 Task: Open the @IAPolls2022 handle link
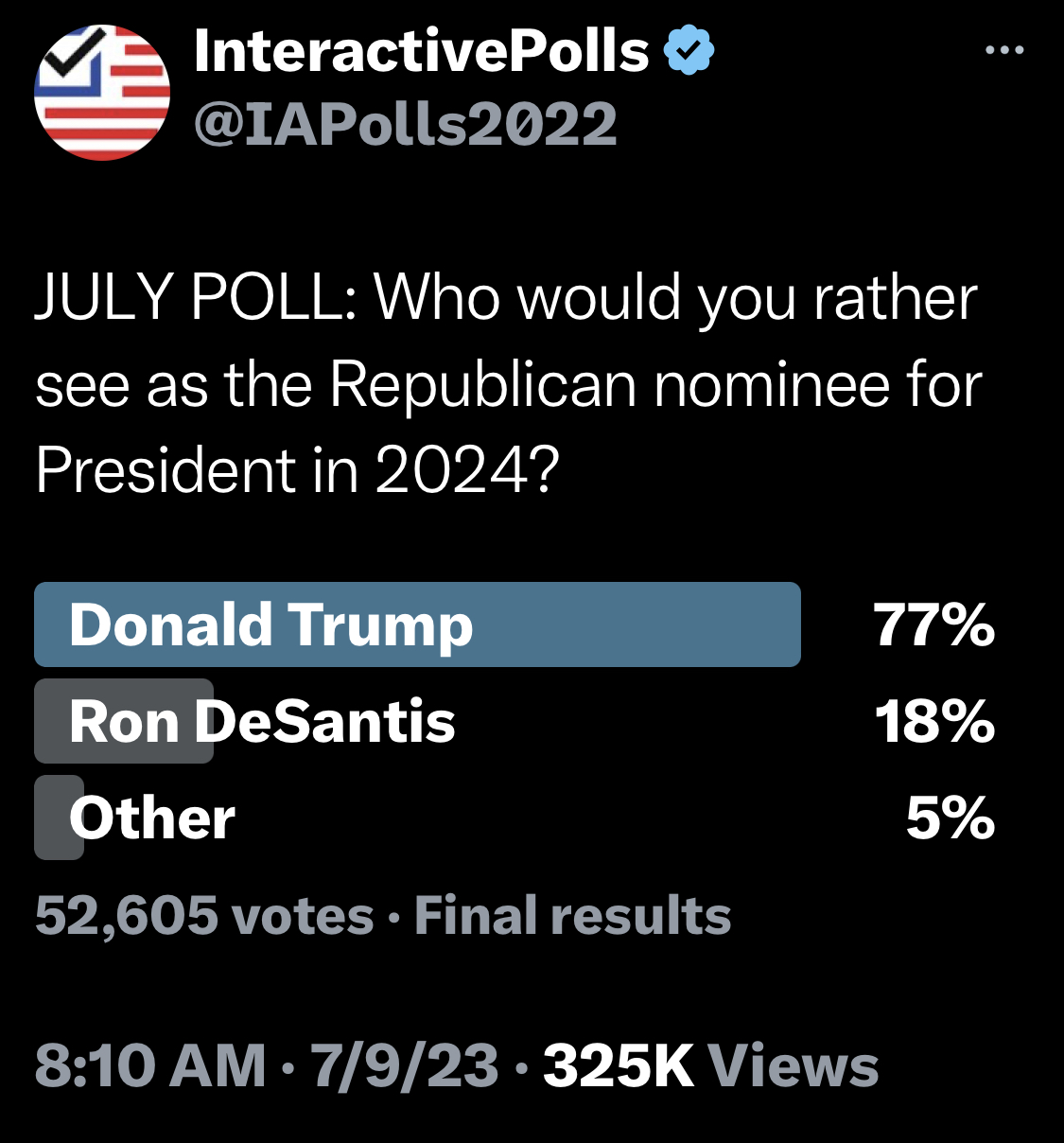point(405,124)
